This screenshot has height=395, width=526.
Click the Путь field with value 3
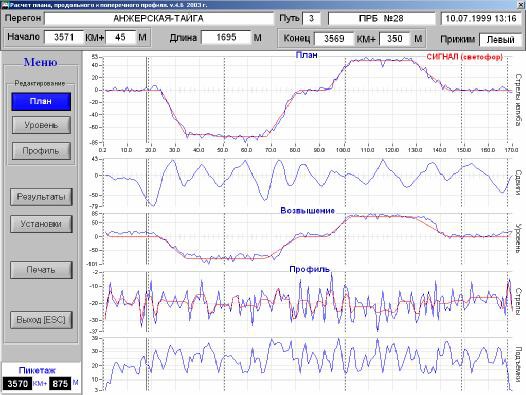[x=311, y=18]
